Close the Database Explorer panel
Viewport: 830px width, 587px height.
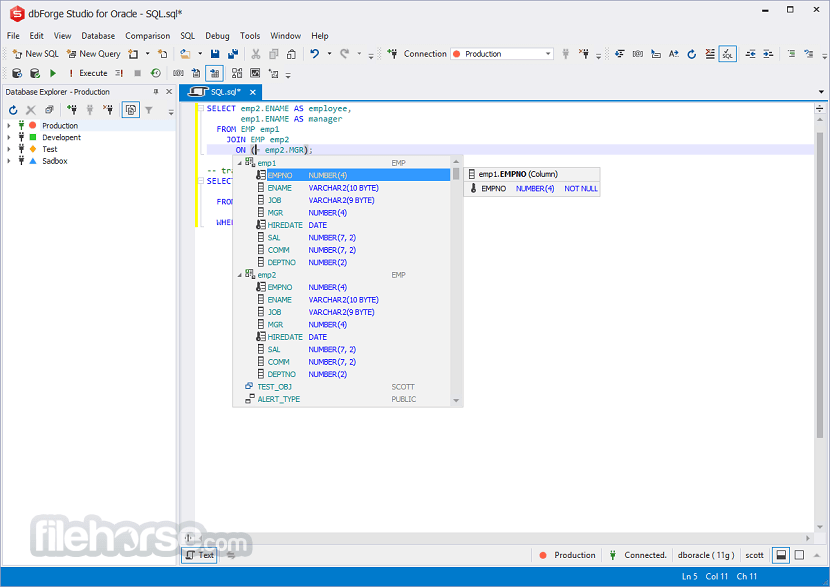(169, 92)
